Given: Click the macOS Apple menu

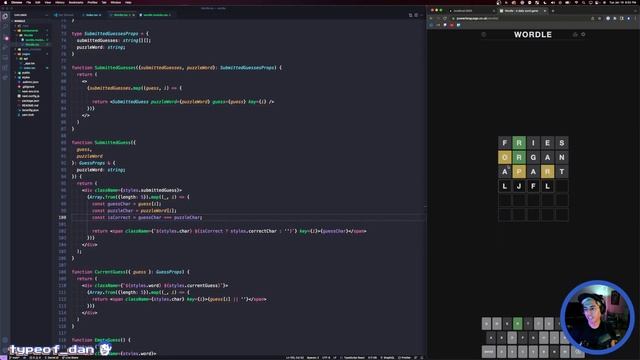Looking at the screenshot, I should 5,2.
